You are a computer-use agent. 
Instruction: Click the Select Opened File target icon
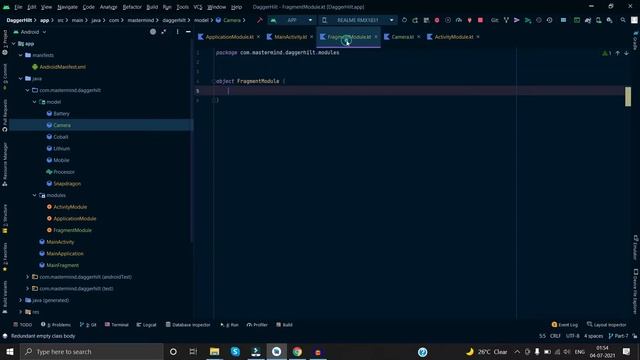click(153, 32)
